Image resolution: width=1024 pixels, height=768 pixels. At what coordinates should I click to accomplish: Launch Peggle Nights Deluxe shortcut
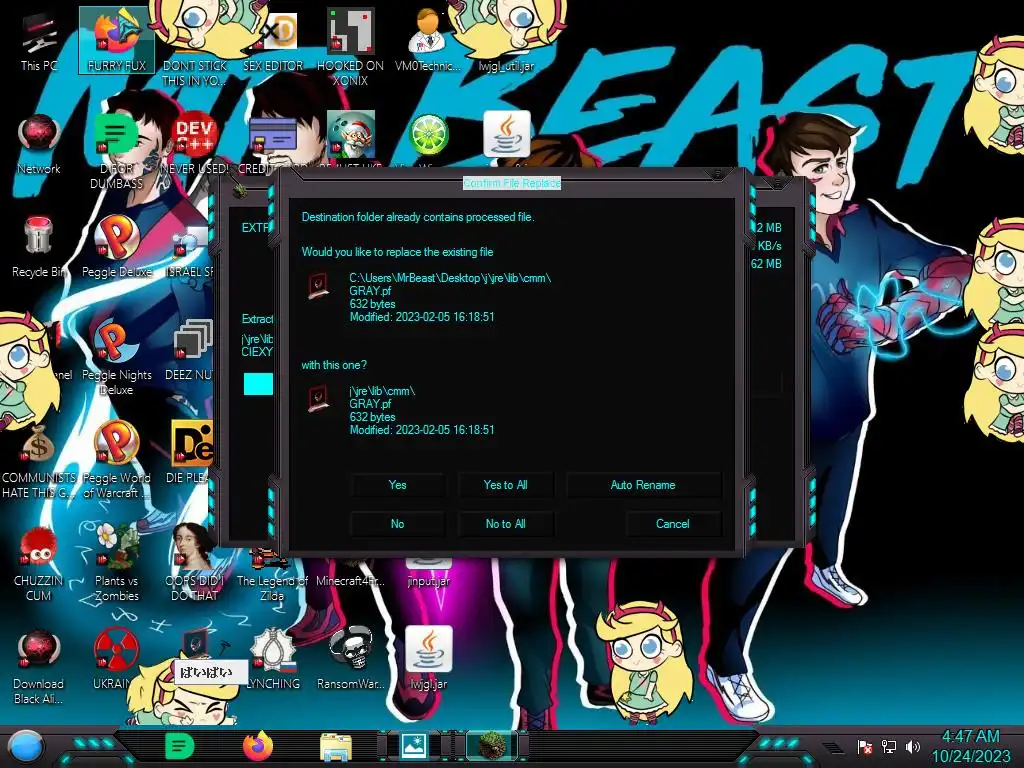coord(117,358)
